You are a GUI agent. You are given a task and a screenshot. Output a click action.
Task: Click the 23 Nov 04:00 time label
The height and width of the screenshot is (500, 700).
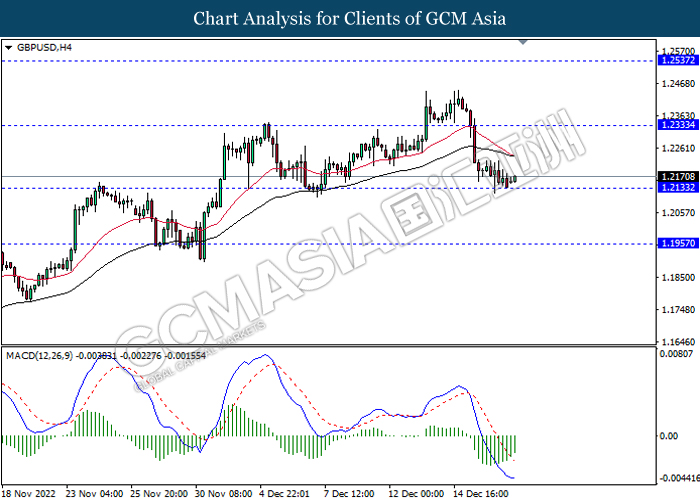click(x=94, y=494)
